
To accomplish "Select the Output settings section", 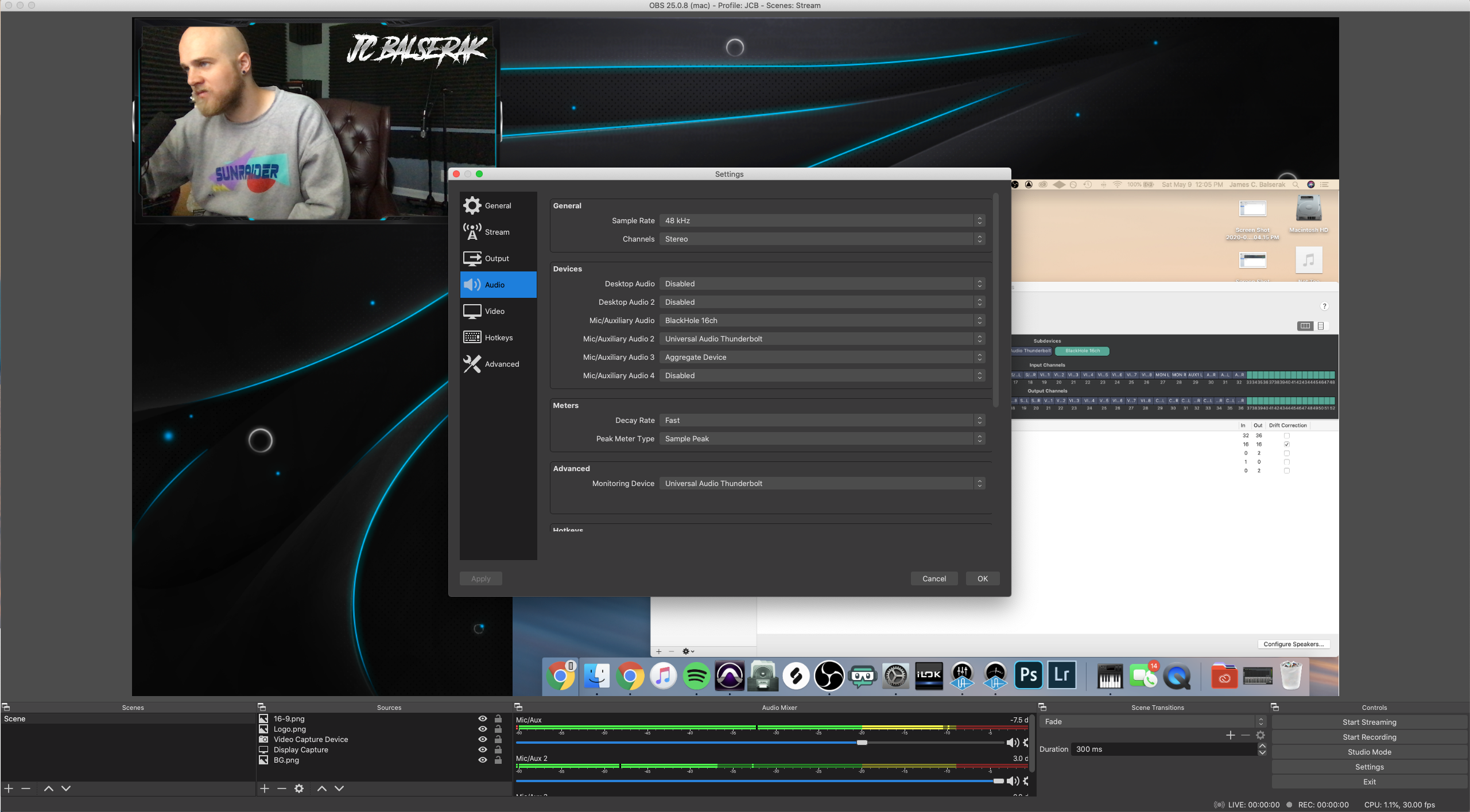I will pyautogui.click(x=497, y=258).
